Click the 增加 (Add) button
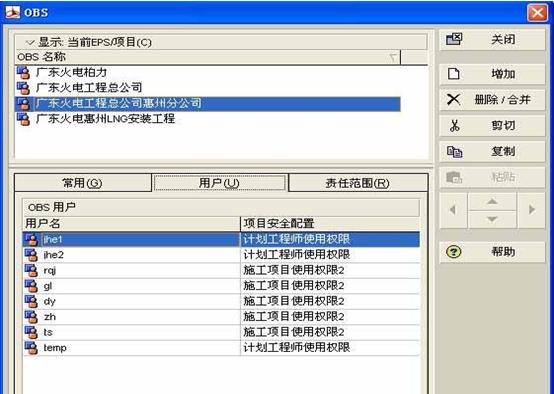Image resolution: width=554 pixels, height=394 pixels. pos(492,74)
